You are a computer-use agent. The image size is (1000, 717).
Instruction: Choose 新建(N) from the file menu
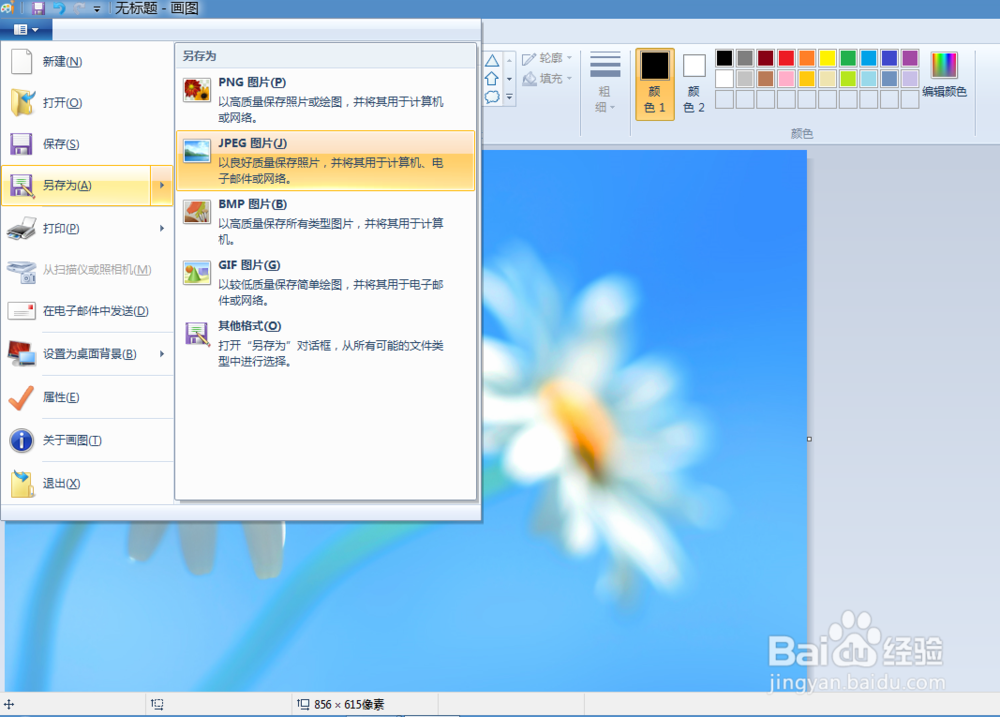click(x=87, y=62)
